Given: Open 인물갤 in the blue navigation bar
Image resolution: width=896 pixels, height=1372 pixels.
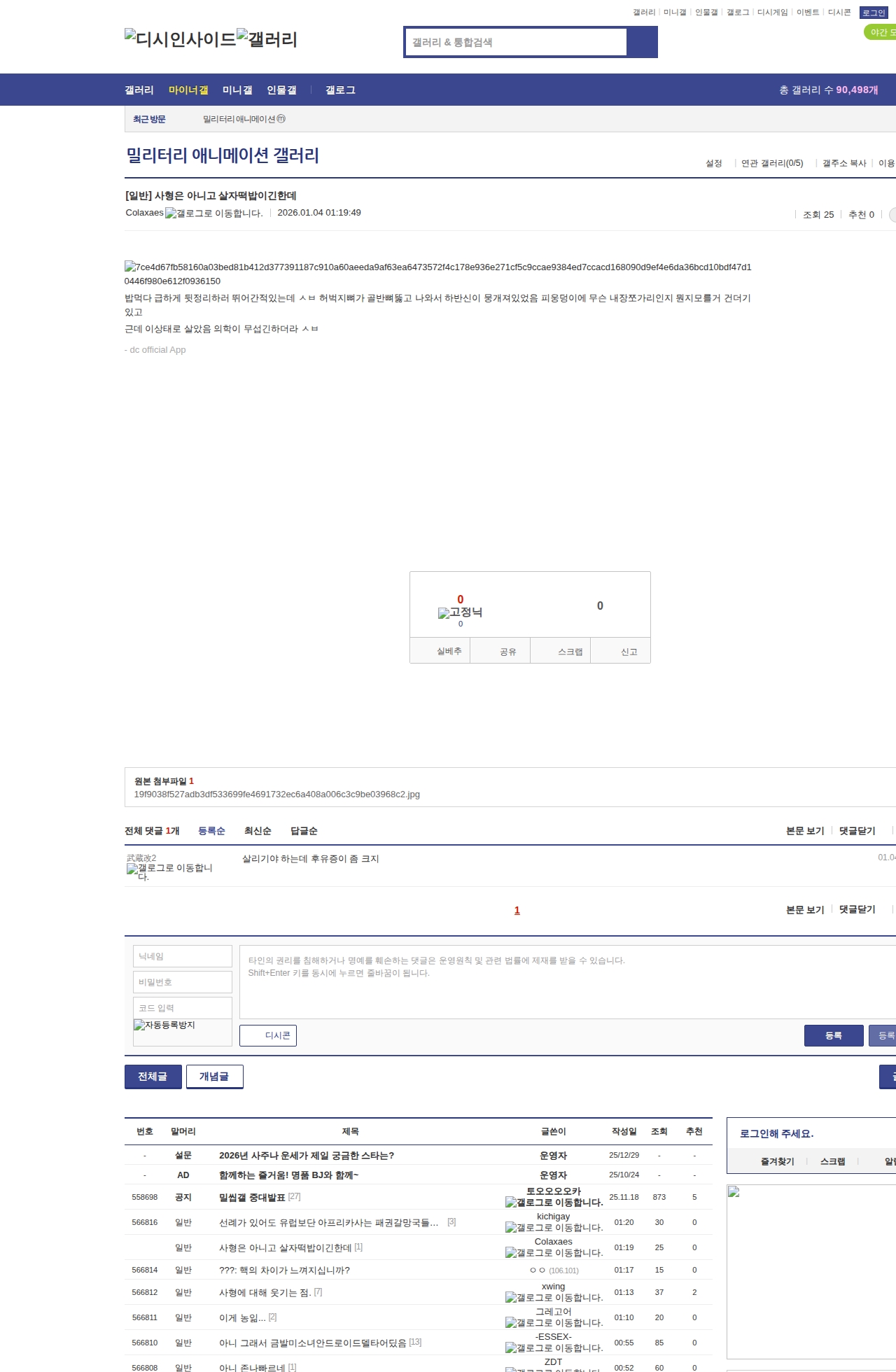Looking at the screenshot, I should 281,90.
